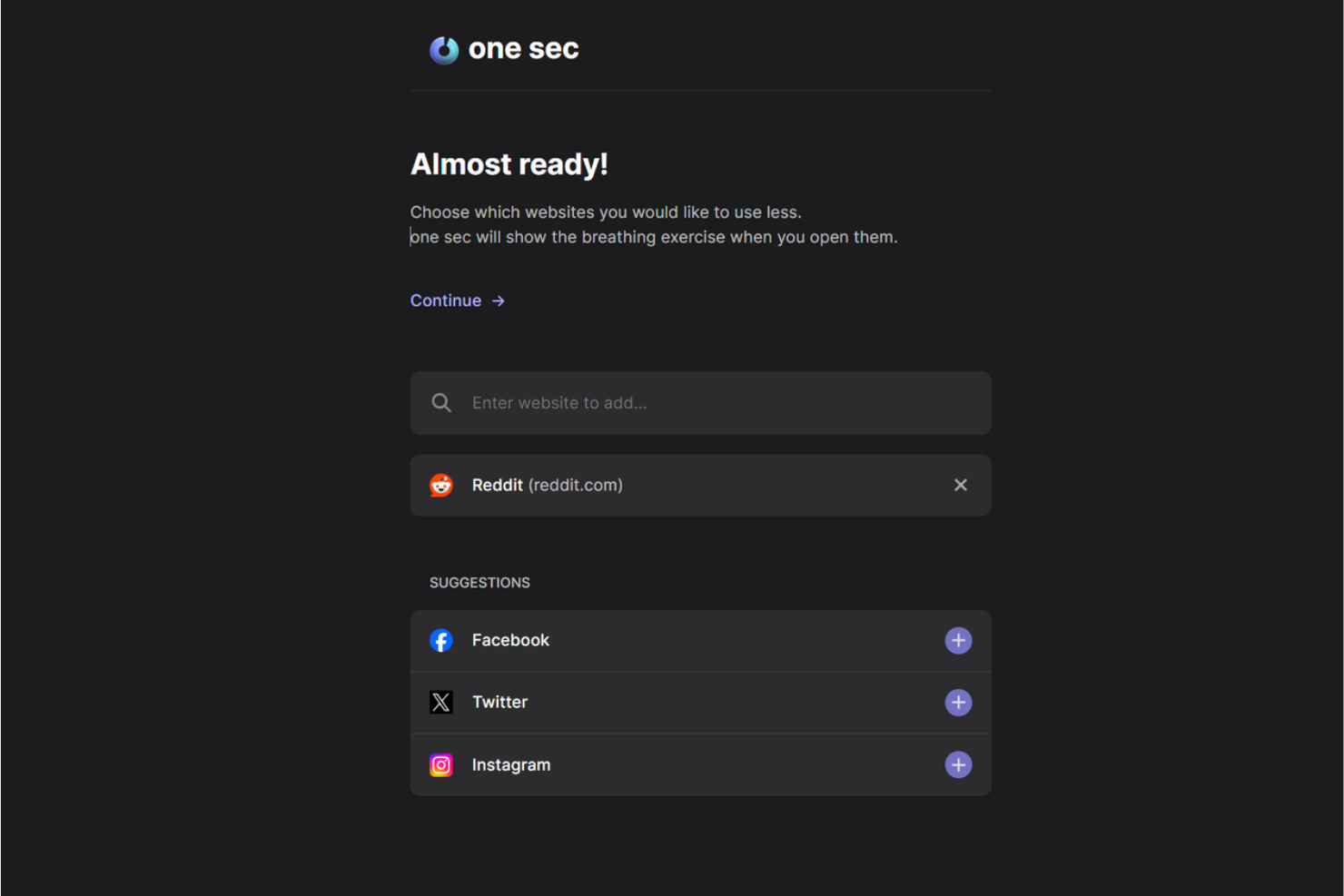This screenshot has width=1344, height=896.
Task: Add Facebook using its plus button
Action: click(958, 640)
